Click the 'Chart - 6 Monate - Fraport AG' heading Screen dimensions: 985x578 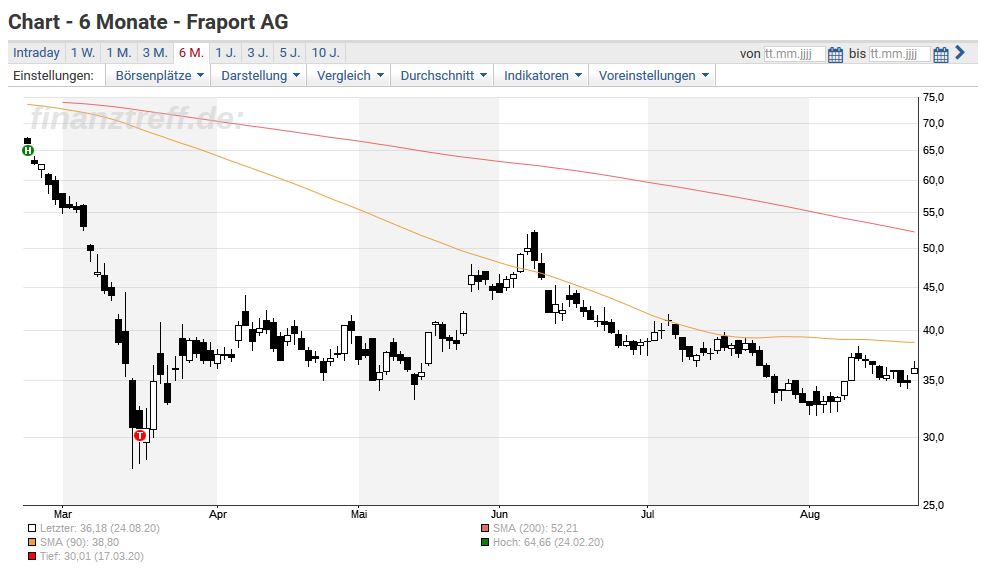148,22
